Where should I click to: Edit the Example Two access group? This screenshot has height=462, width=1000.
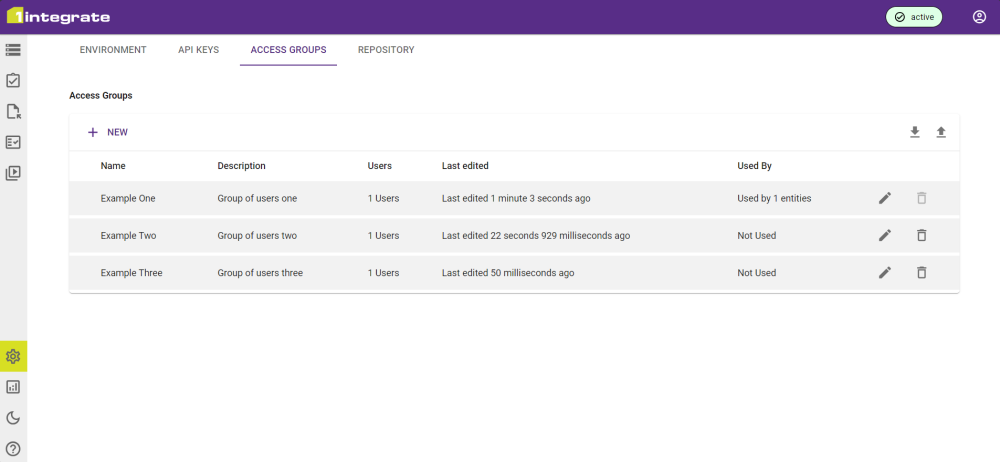coord(884,235)
